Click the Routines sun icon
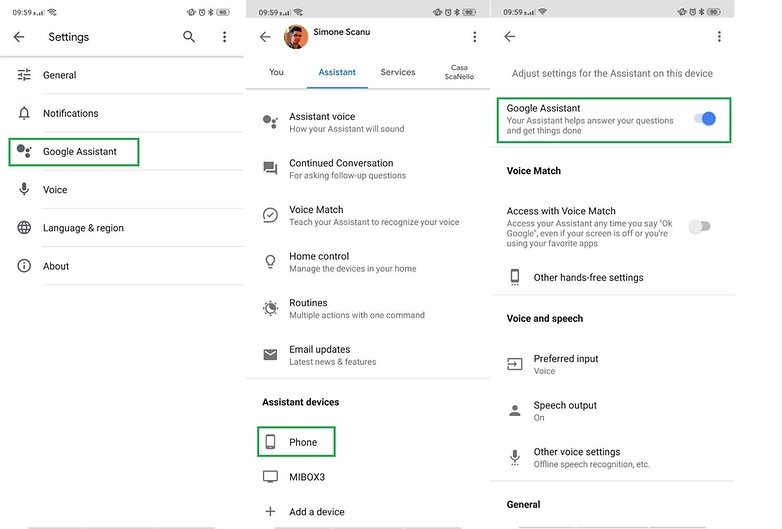782x529 pixels. [x=270, y=308]
